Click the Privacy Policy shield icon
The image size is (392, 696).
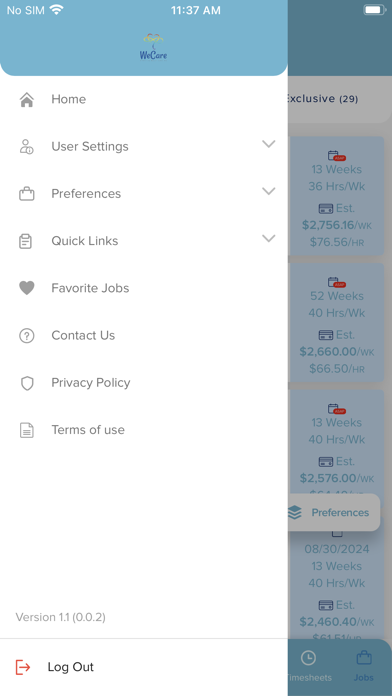click(x=27, y=383)
